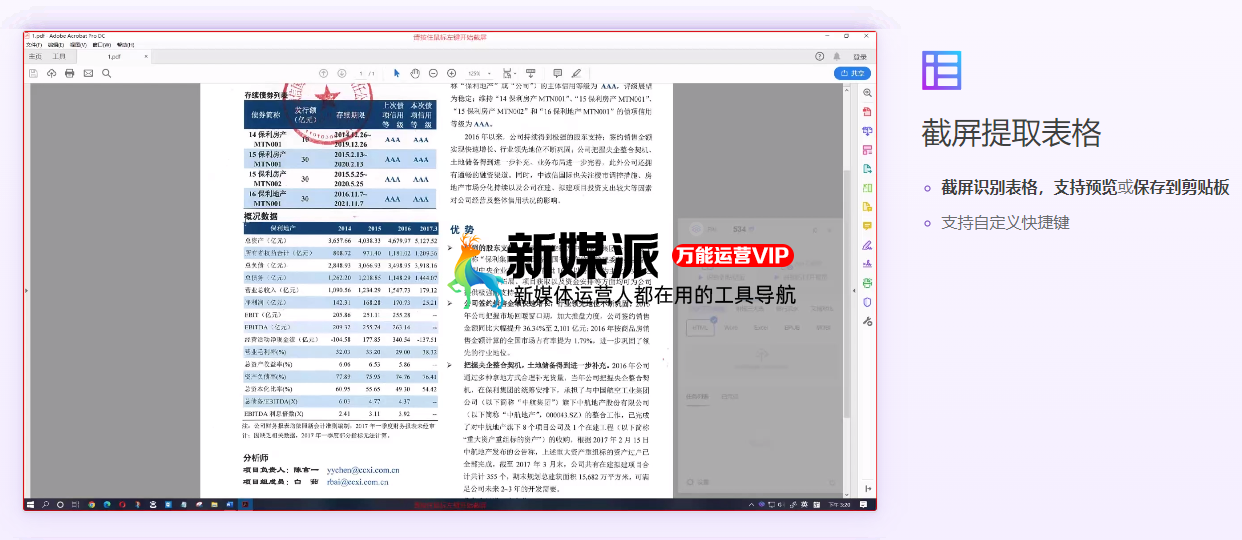This screenshot has height=540, width=1242.
Task: Expand the left navigation pane arrow
Action: tap(27, 290)
